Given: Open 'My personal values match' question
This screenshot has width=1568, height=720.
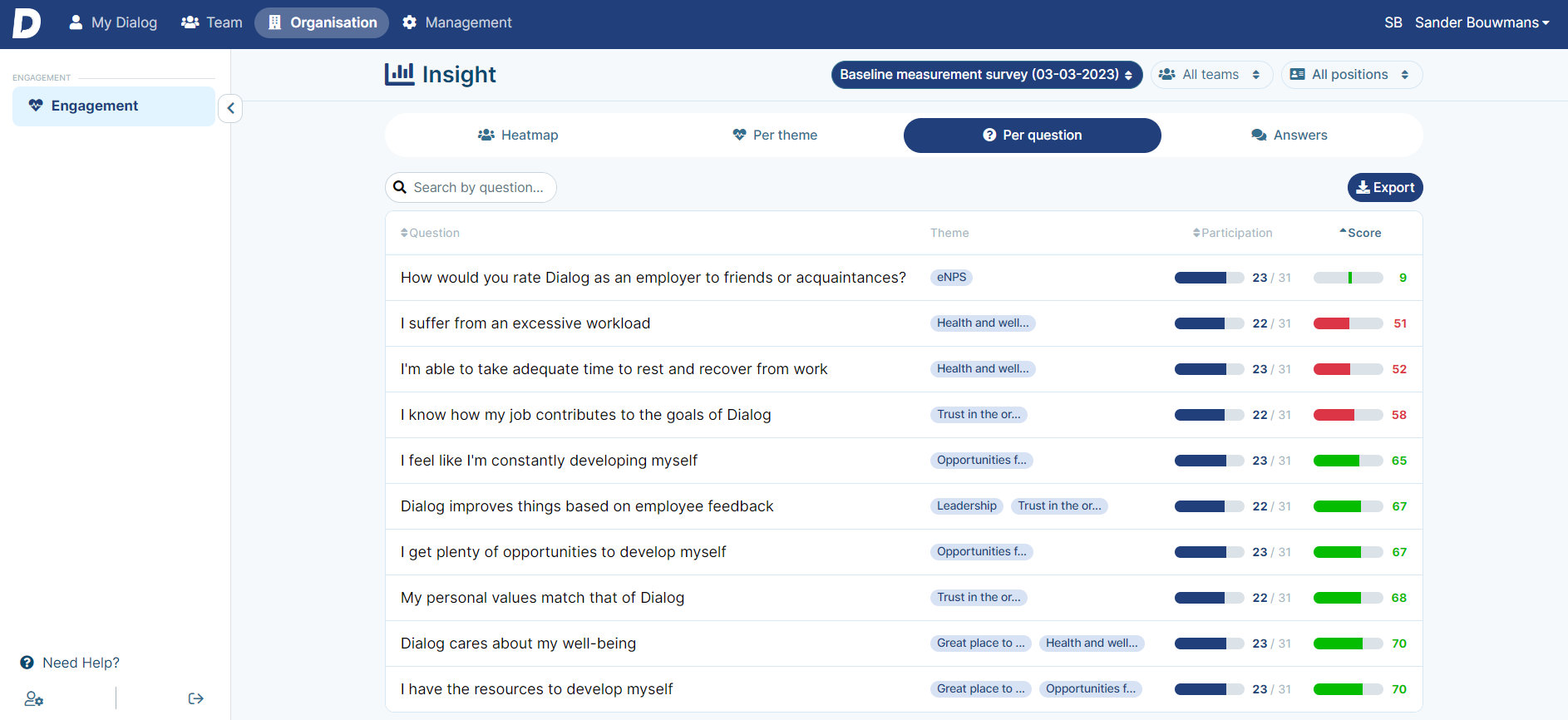Looking at the screenshot, I should click(x=904, y=598).
